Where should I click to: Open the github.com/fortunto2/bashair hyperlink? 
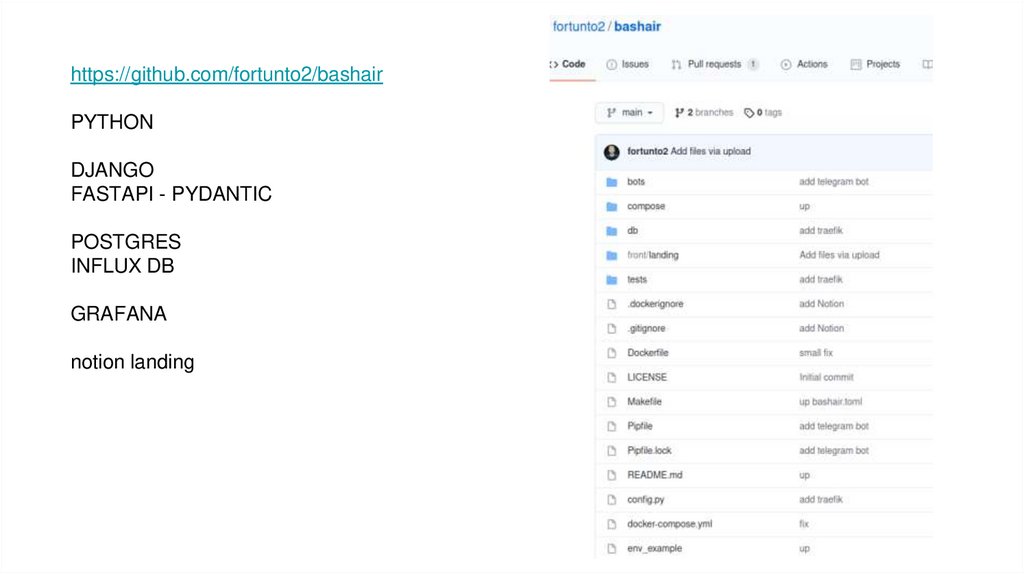(226, 75)
